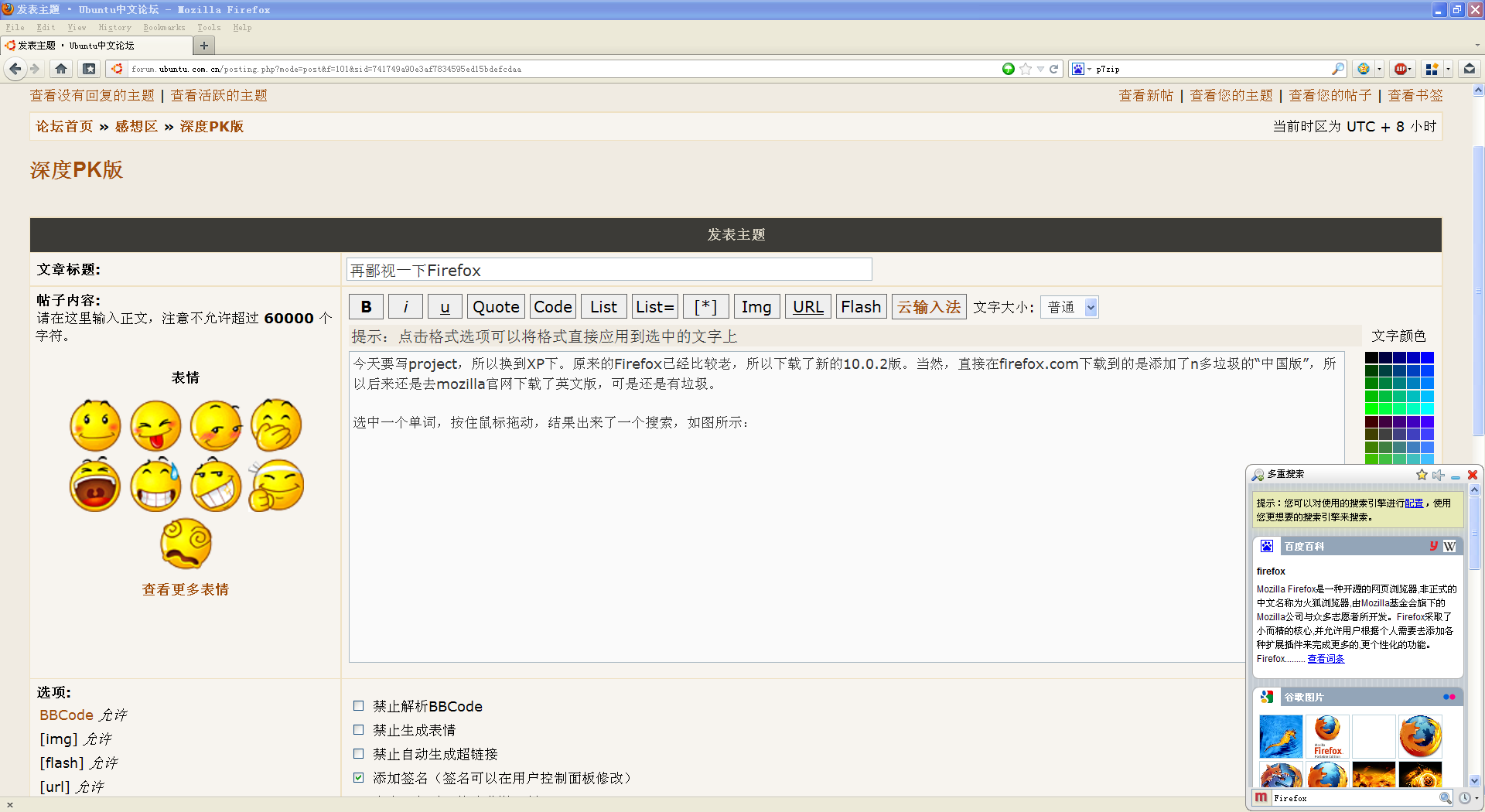Insert the laughing-with-tears smiley emoticon

point(155,484)
